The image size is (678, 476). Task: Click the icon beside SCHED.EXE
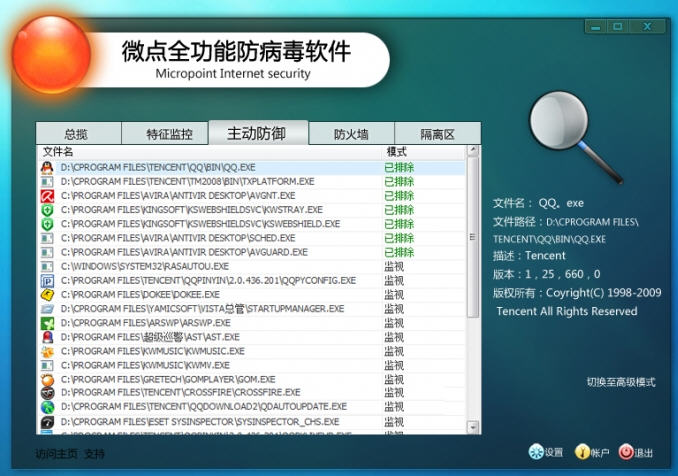[47, 238]
